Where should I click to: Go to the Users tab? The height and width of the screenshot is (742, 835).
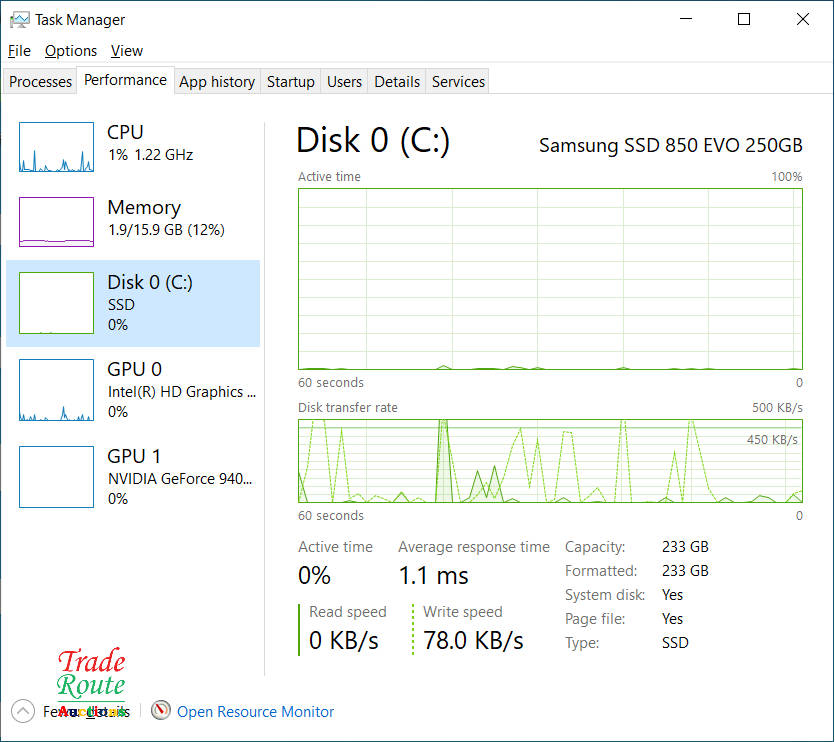344,82
